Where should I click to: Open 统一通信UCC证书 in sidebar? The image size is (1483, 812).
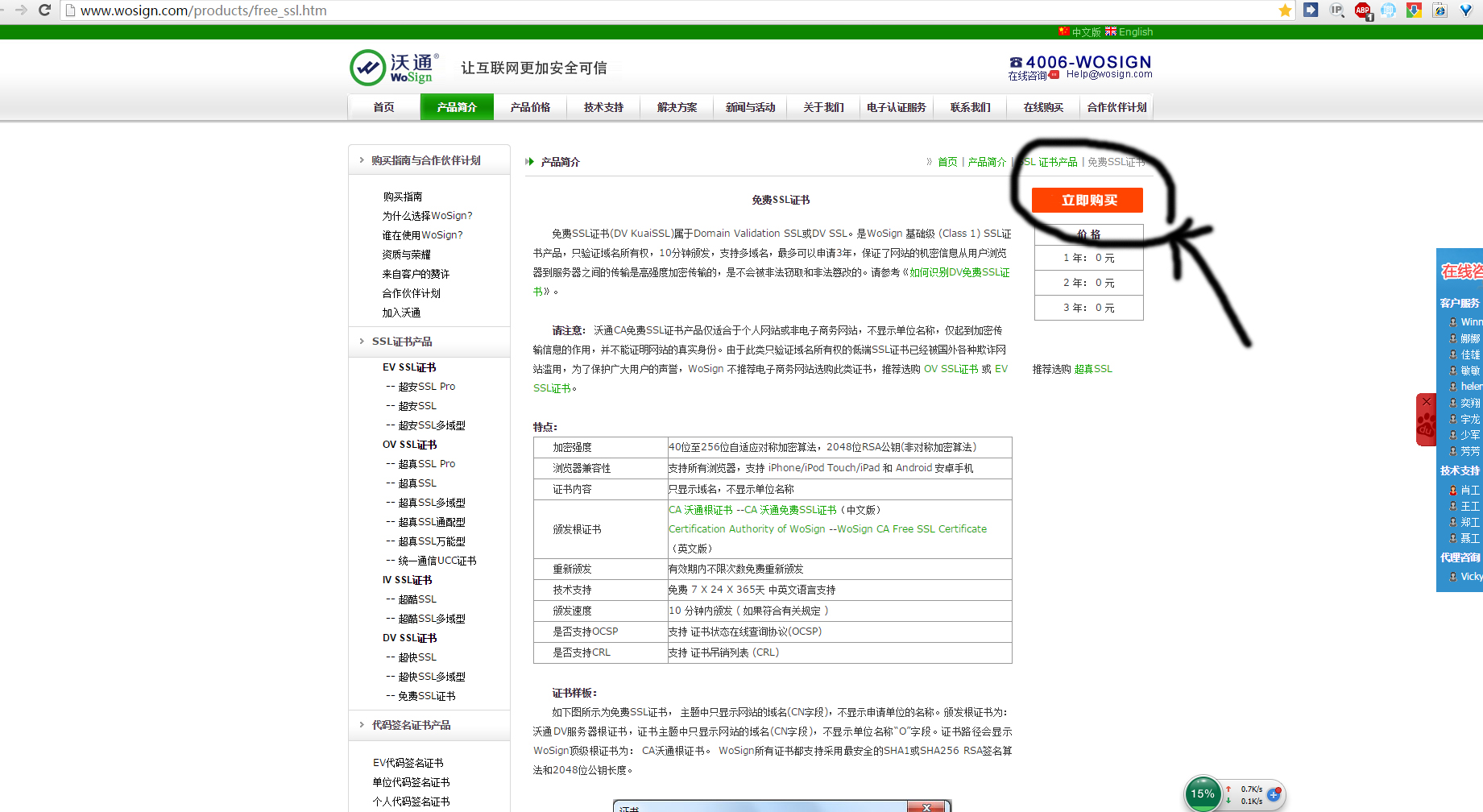437,561
